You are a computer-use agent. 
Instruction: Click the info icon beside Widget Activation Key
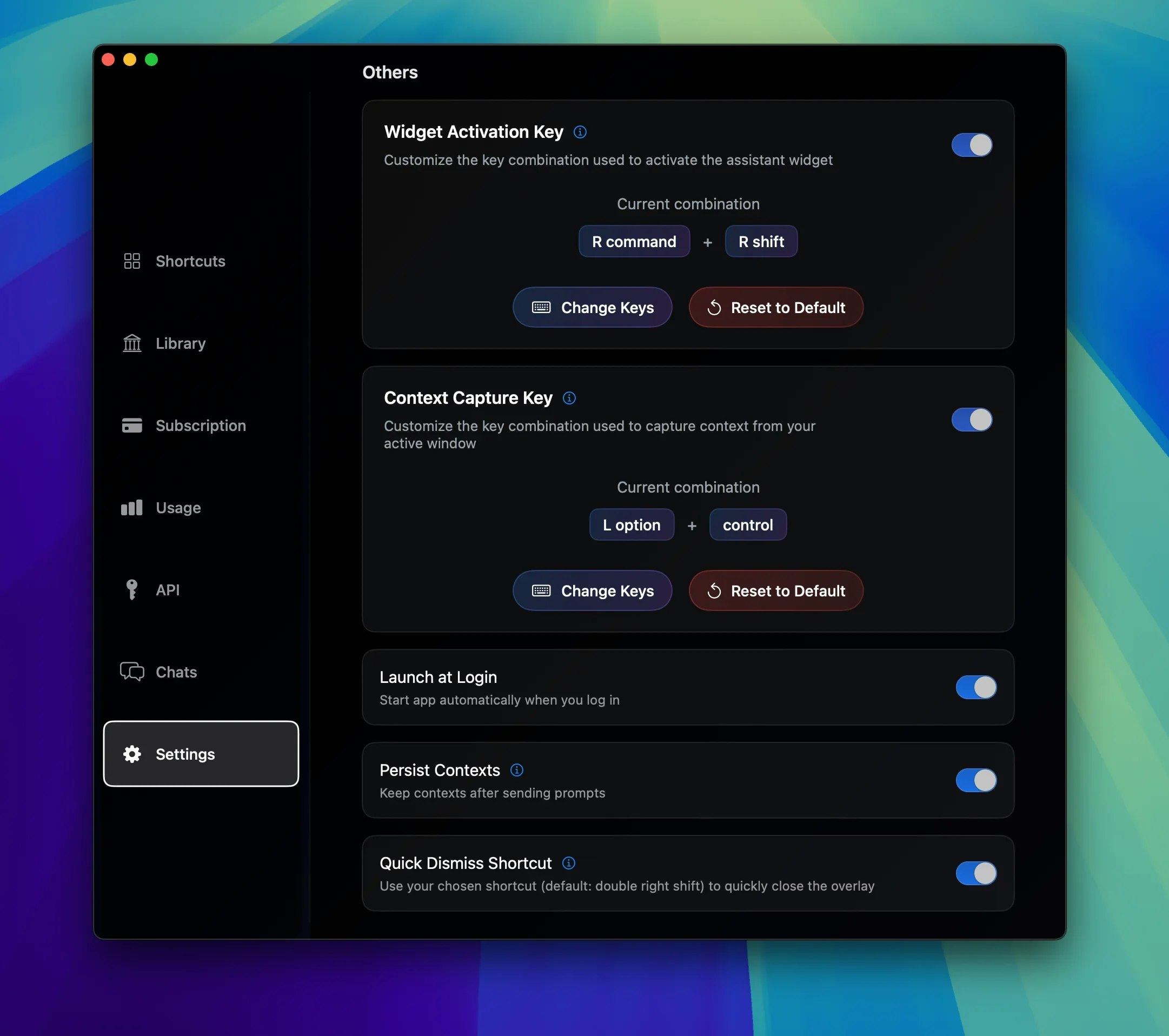tap(580, 132)
